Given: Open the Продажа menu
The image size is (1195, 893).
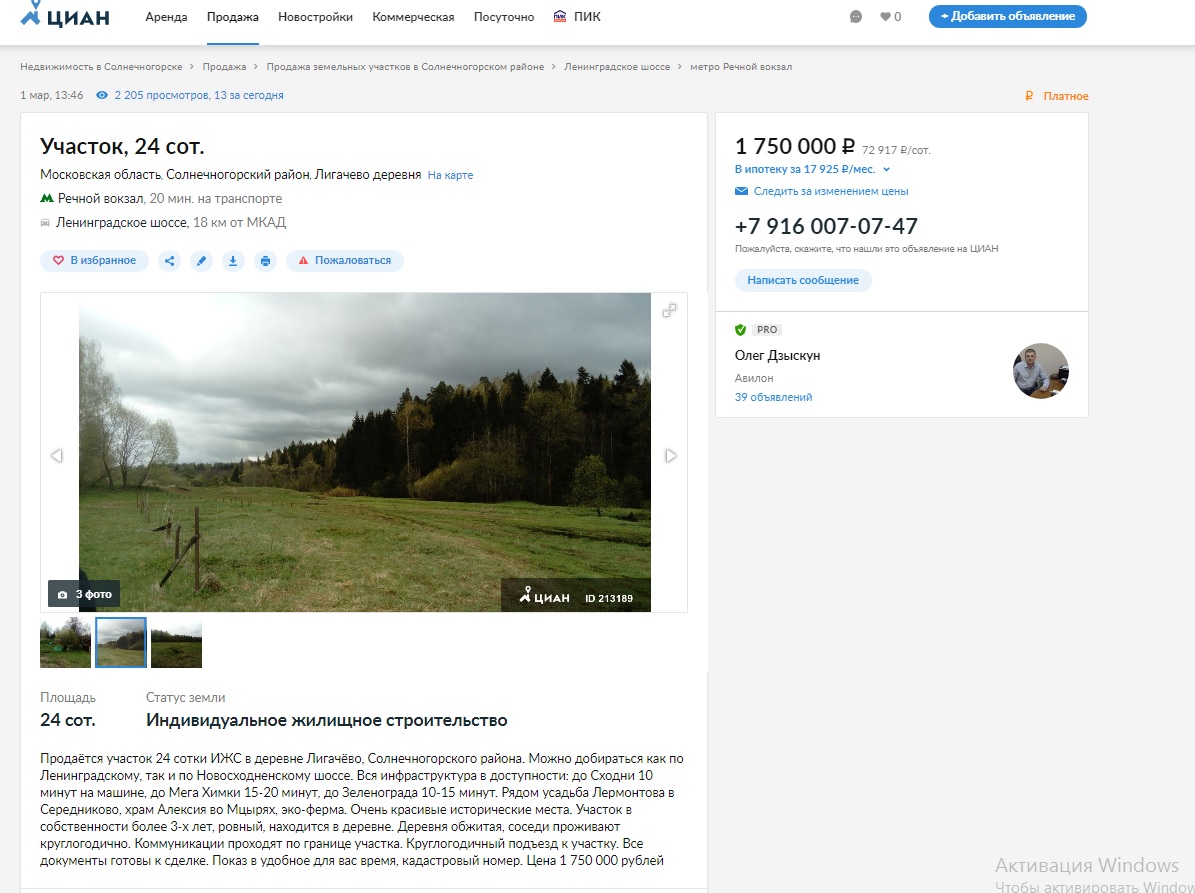Looking at the screenshot, I should [x=232, y=17].
